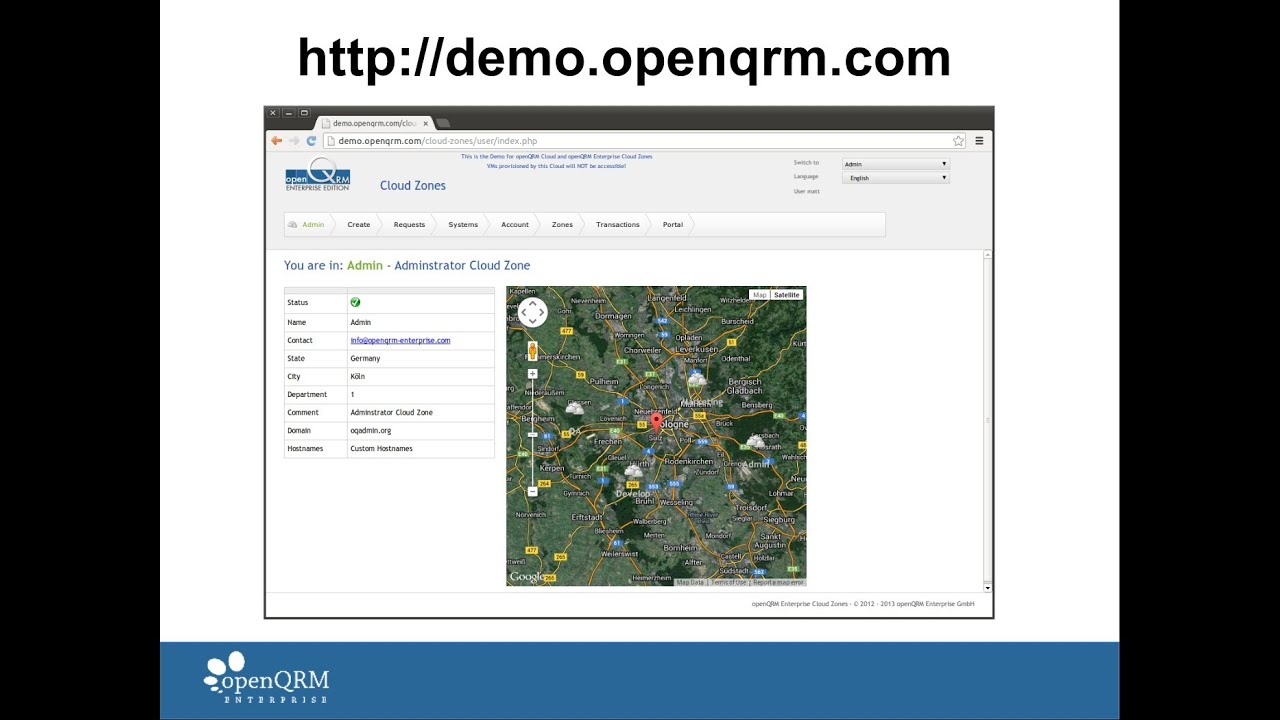Zoom out with the map minus button
This screenshot has width=1280, height=720.
pyautogui.click(x=532, y=491)
